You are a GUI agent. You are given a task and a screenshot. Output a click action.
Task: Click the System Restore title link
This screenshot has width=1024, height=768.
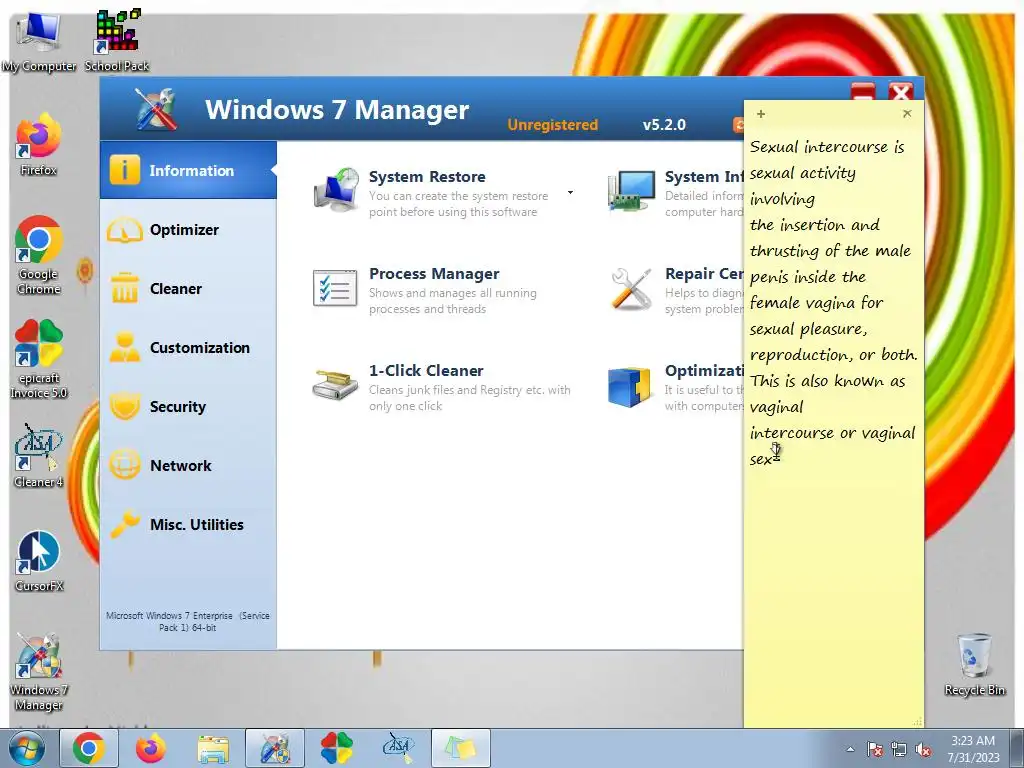(427, 176)
